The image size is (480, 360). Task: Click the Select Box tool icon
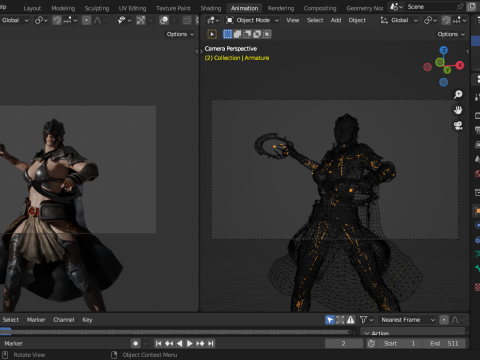(212, 34)
